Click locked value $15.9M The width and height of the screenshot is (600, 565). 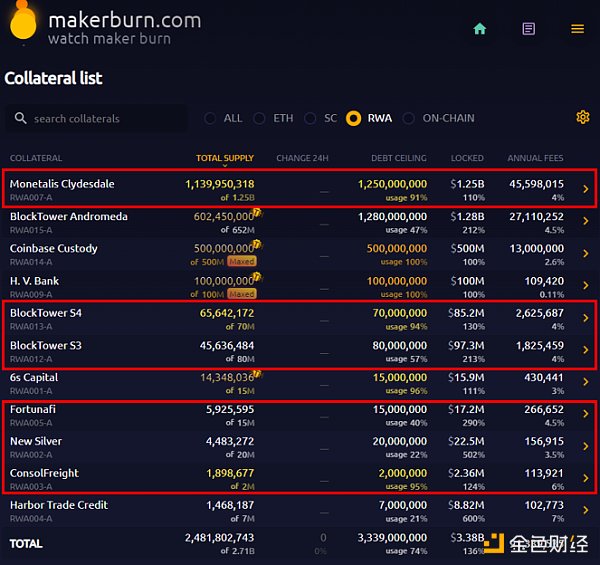point(466,378)
